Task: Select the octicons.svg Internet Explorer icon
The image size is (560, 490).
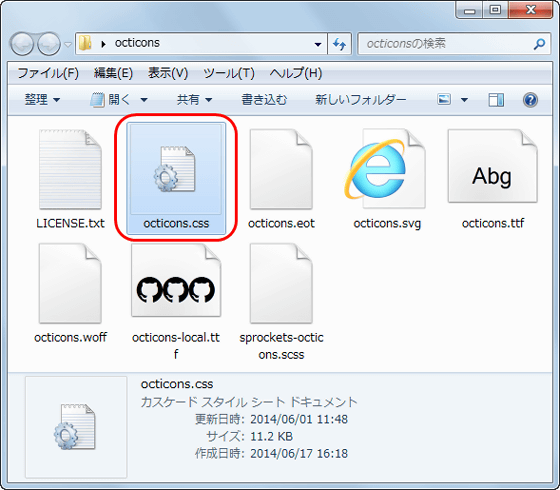Action: coord(385,169)
